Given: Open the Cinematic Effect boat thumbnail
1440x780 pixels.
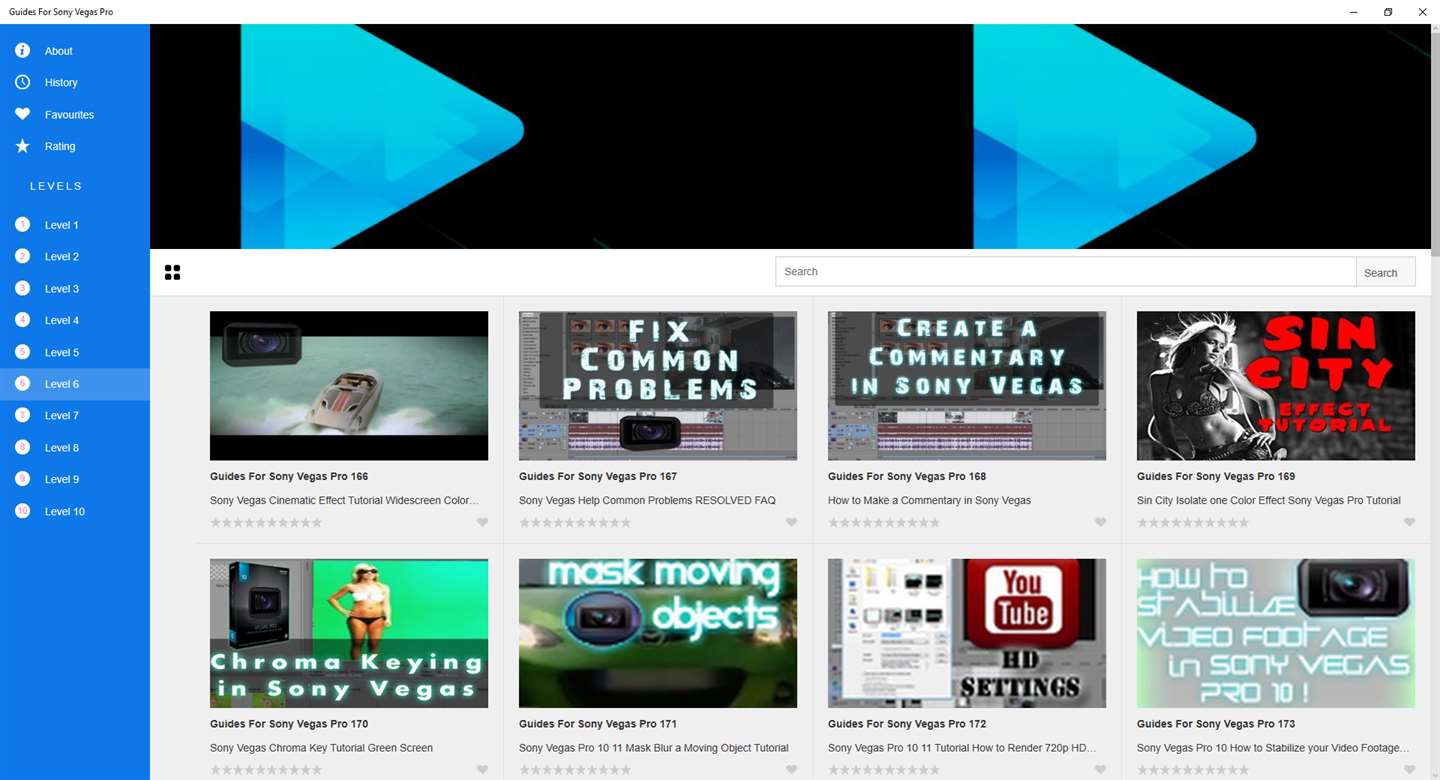Looking at the screenshot, I should [x=349, y=385].
